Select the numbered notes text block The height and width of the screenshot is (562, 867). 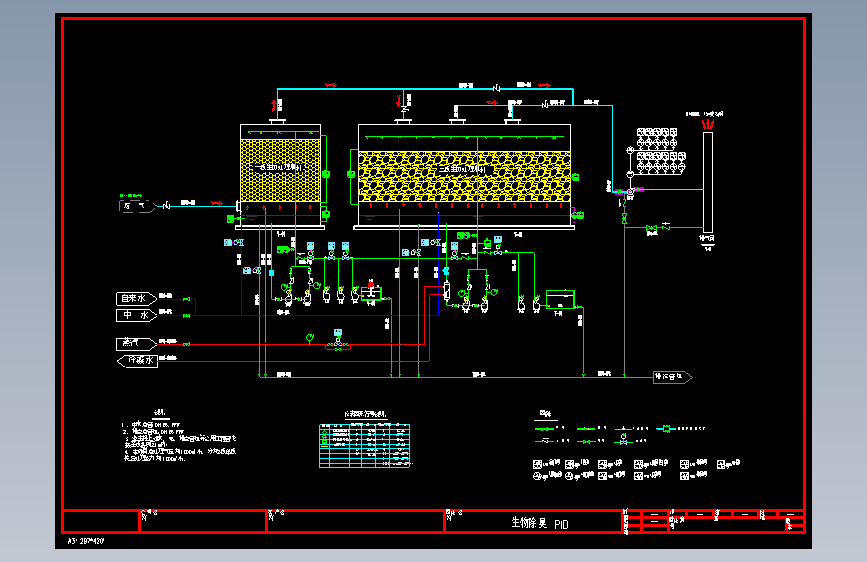(x=180, y=441)
